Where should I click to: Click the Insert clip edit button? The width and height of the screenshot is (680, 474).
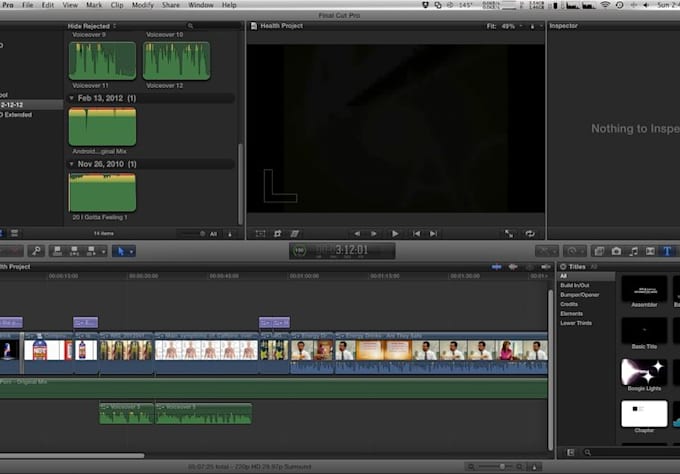click(x=74, y=251)
